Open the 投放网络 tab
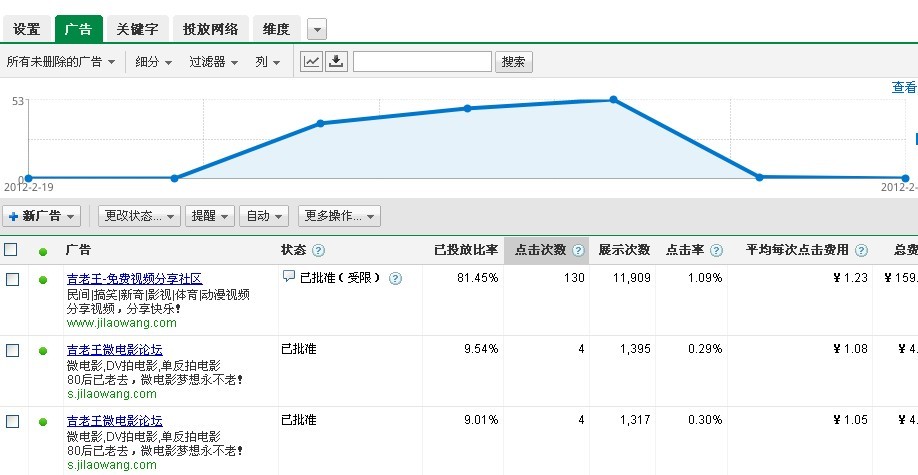Viewport: 918px width, 475px height. [x=211, y=29]
